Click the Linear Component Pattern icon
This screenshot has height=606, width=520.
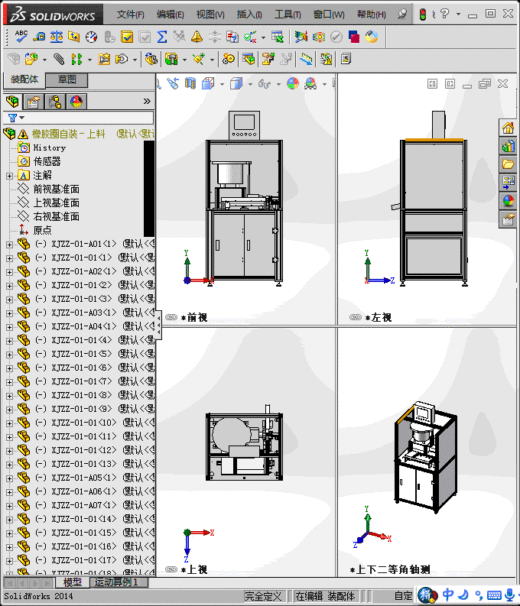pos(77,59)
